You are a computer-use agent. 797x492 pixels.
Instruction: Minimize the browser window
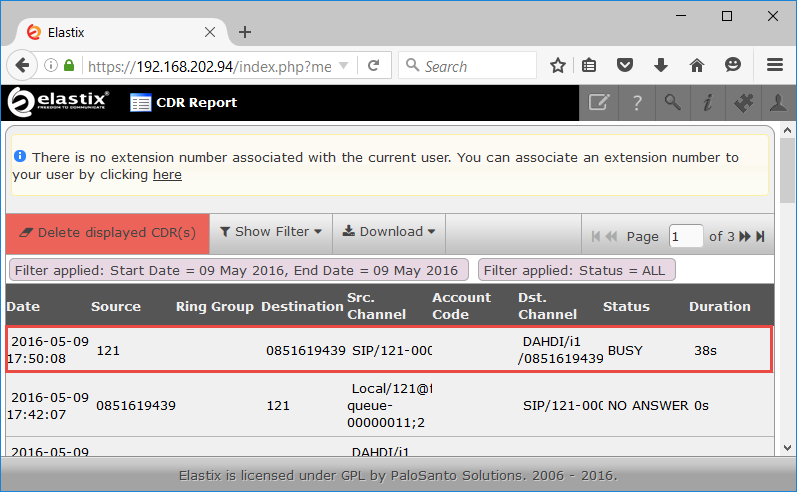point(681,16)
